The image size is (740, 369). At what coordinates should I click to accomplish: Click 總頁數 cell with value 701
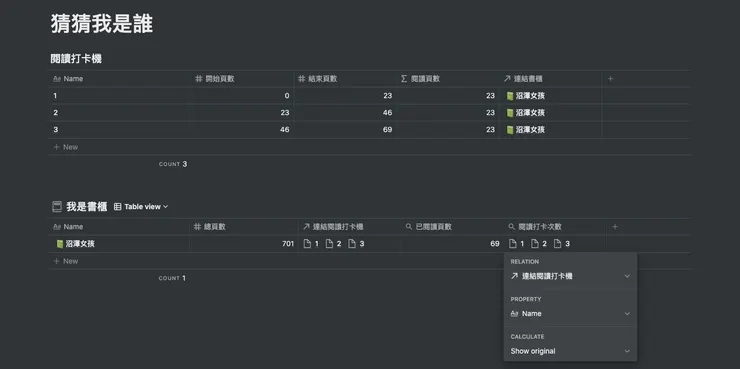244,244
